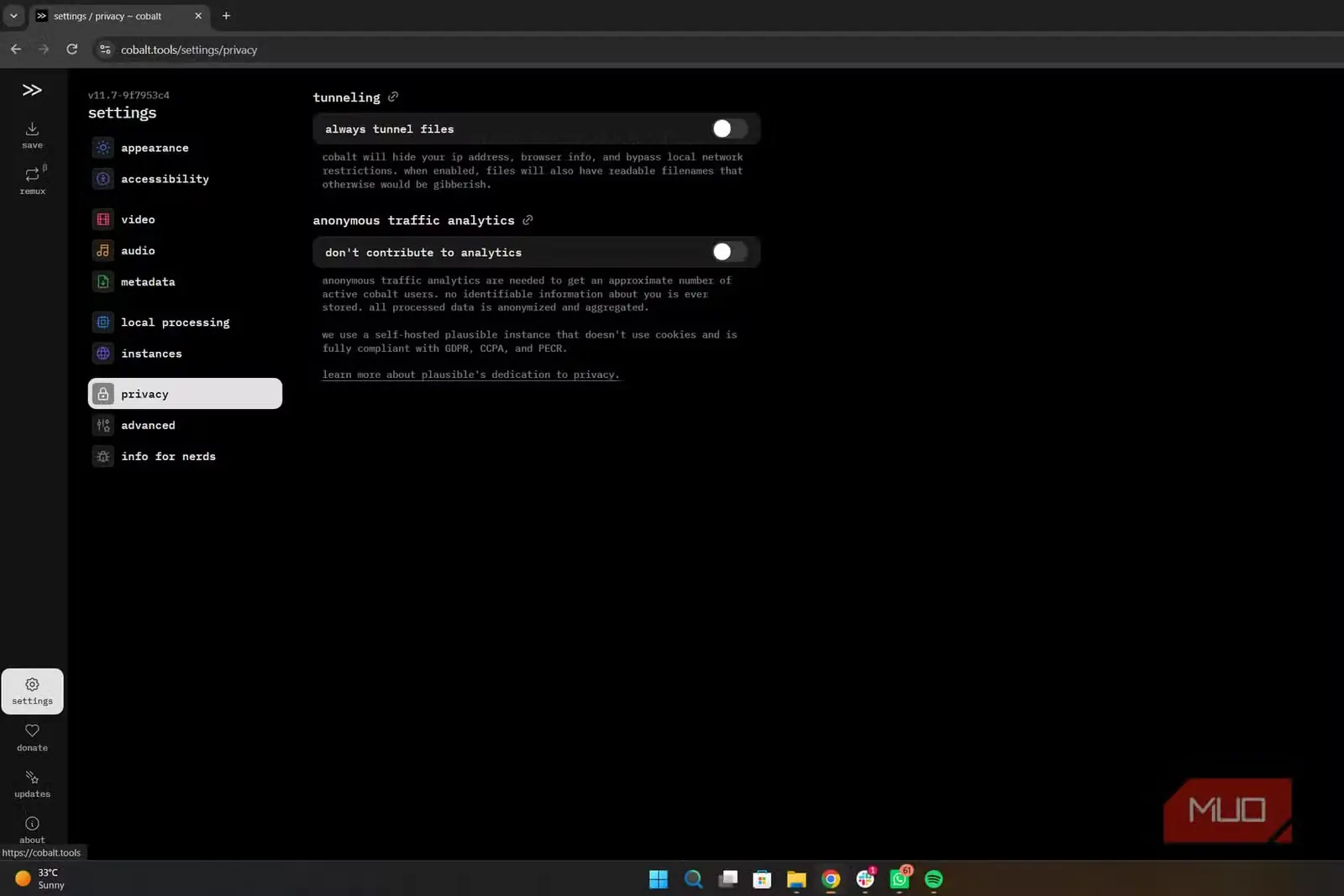The width and height of the screenshot is (1344, 896).
Task: Open the remux page in the sidebar
Action: pos(32,181)
